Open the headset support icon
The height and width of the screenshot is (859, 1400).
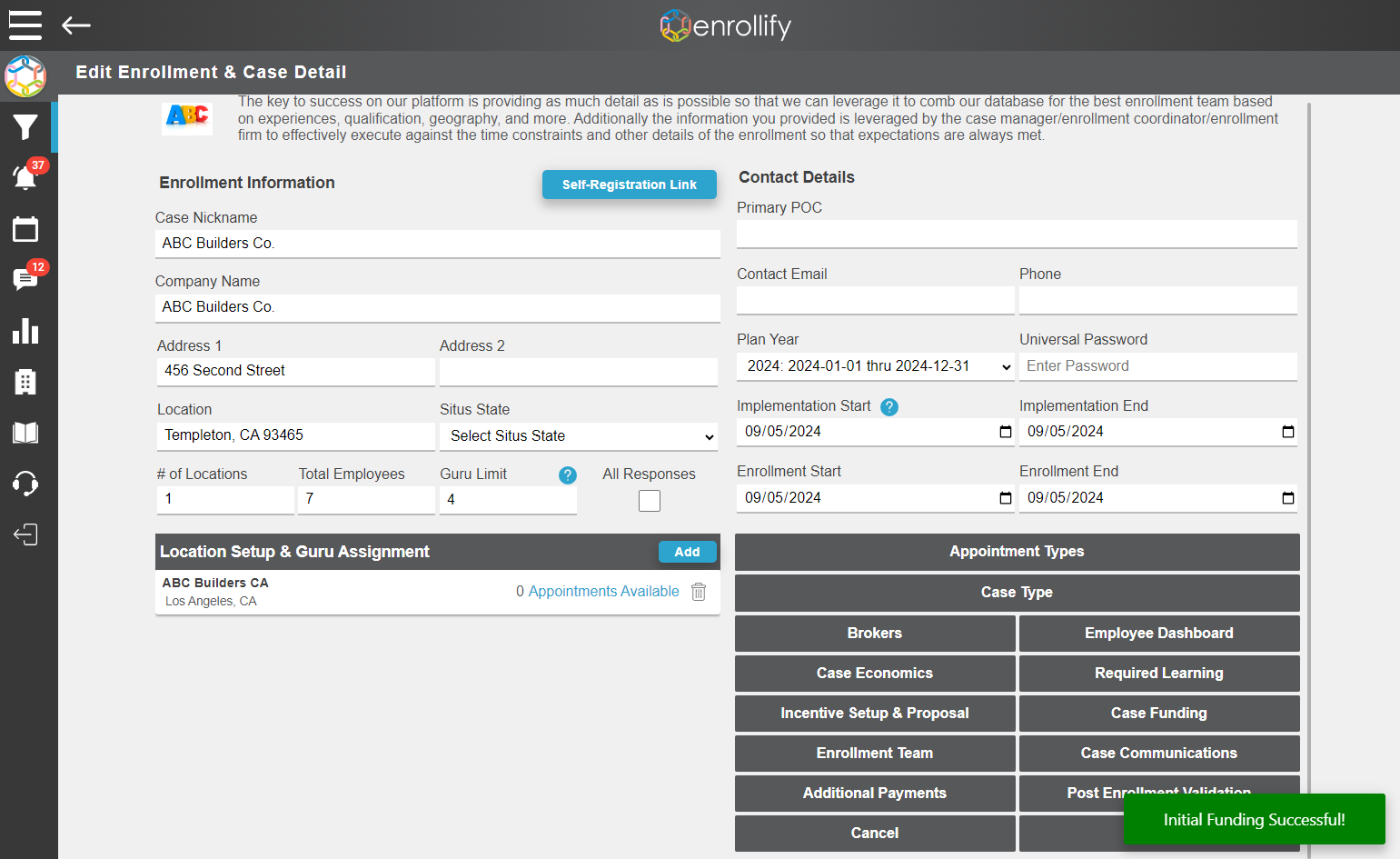(25, 484)
